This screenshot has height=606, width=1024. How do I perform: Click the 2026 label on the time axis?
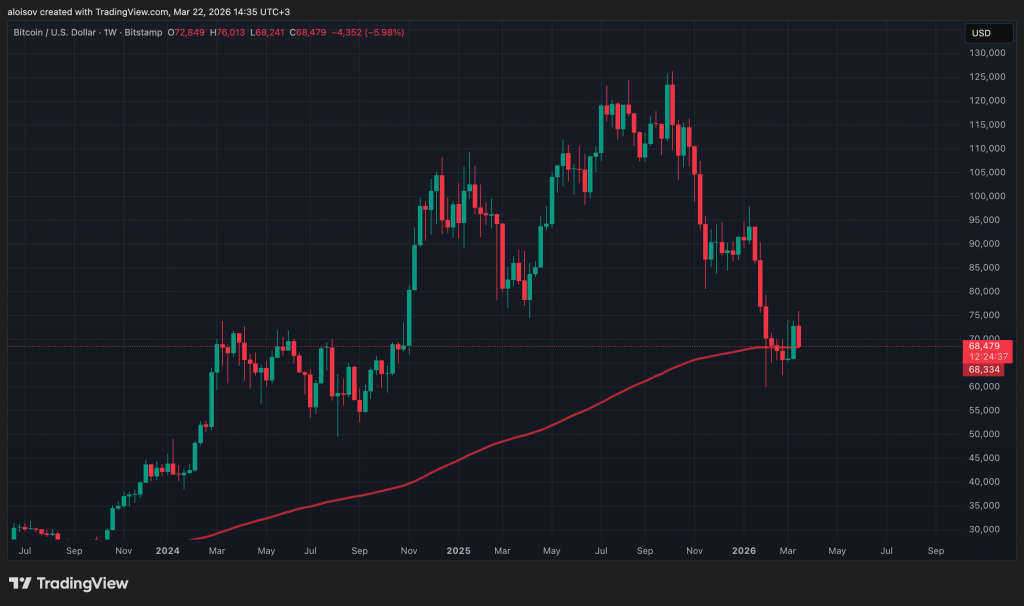tap(743, 550)
